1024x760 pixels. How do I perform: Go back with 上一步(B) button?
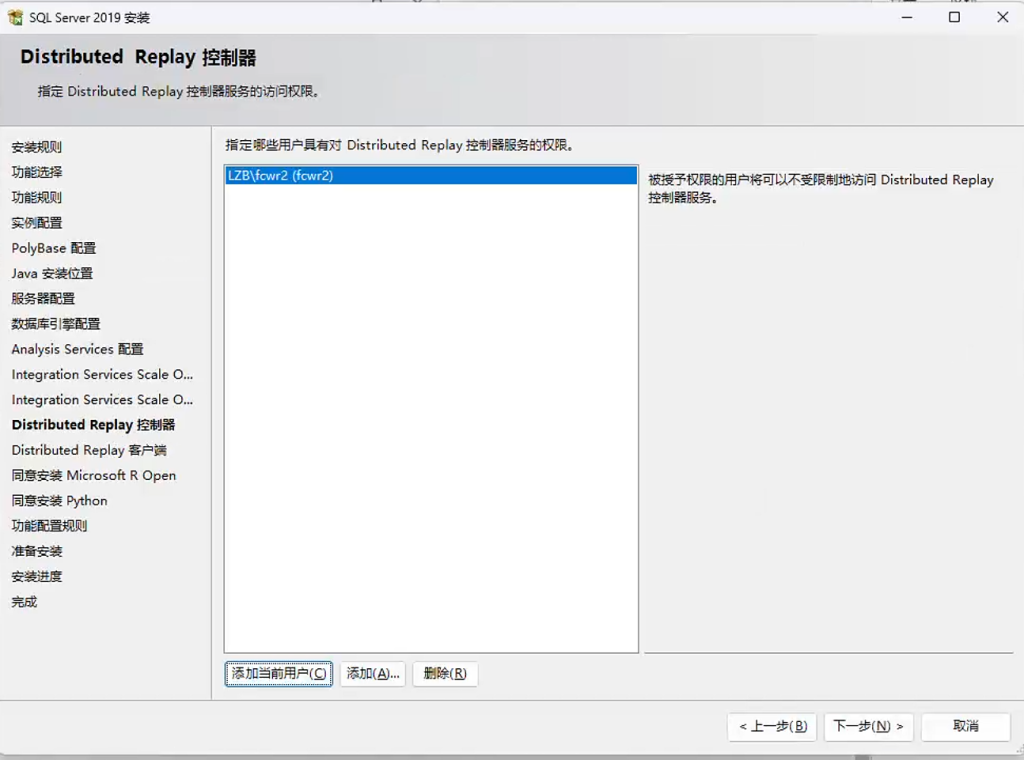coord(773,726)
